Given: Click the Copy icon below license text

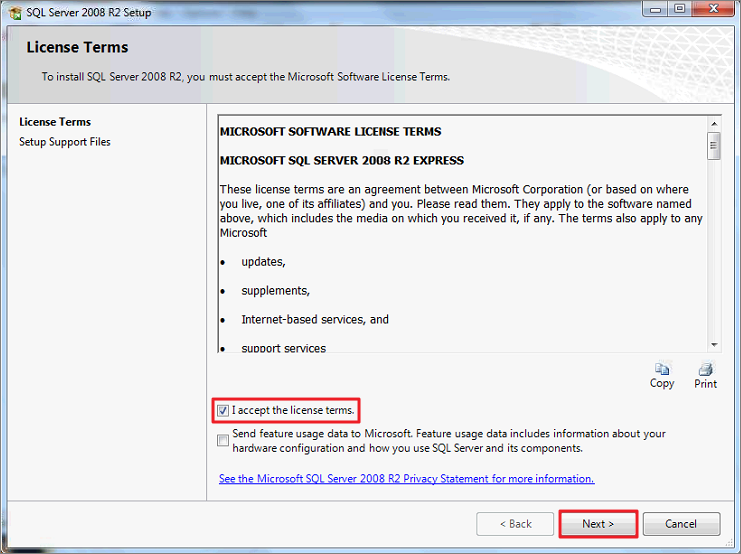Looking at the screenshot, I should (662, 369).
